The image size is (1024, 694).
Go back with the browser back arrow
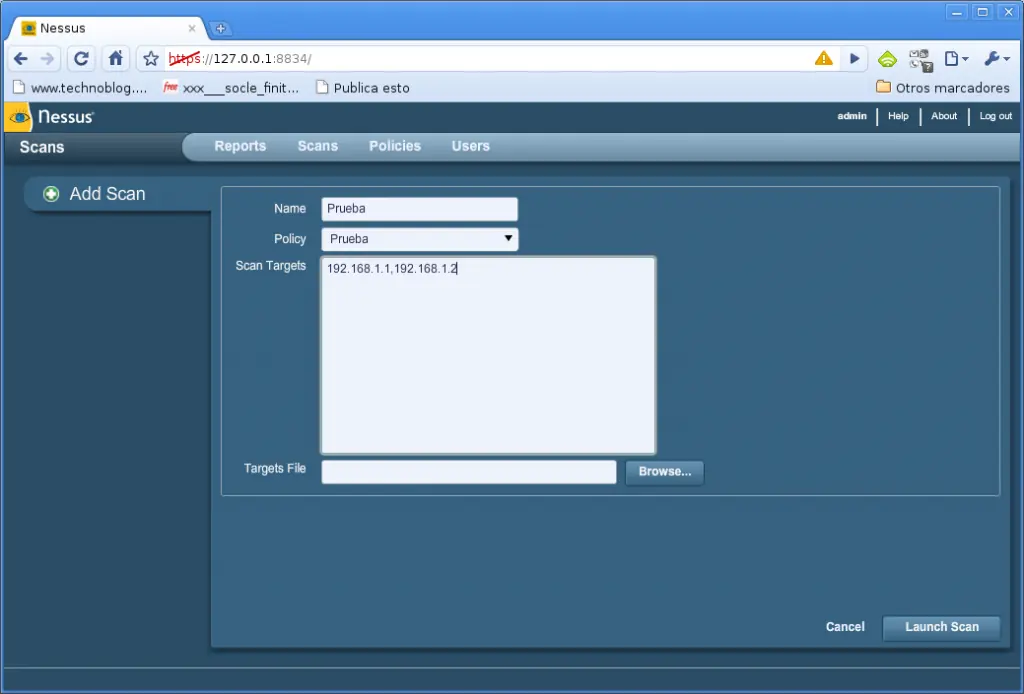[x=21, y=59]
